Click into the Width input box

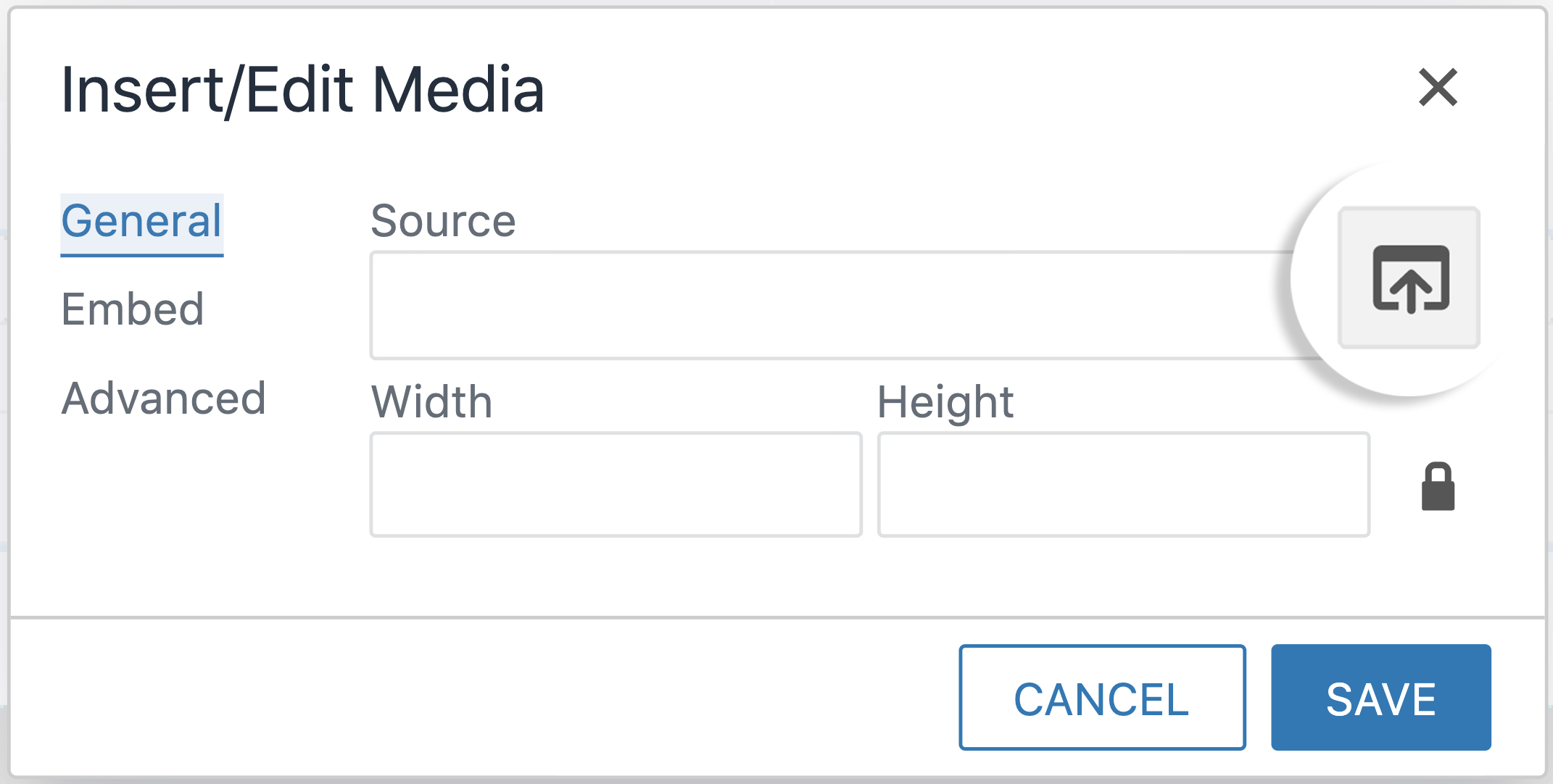[x=616, y=484]
